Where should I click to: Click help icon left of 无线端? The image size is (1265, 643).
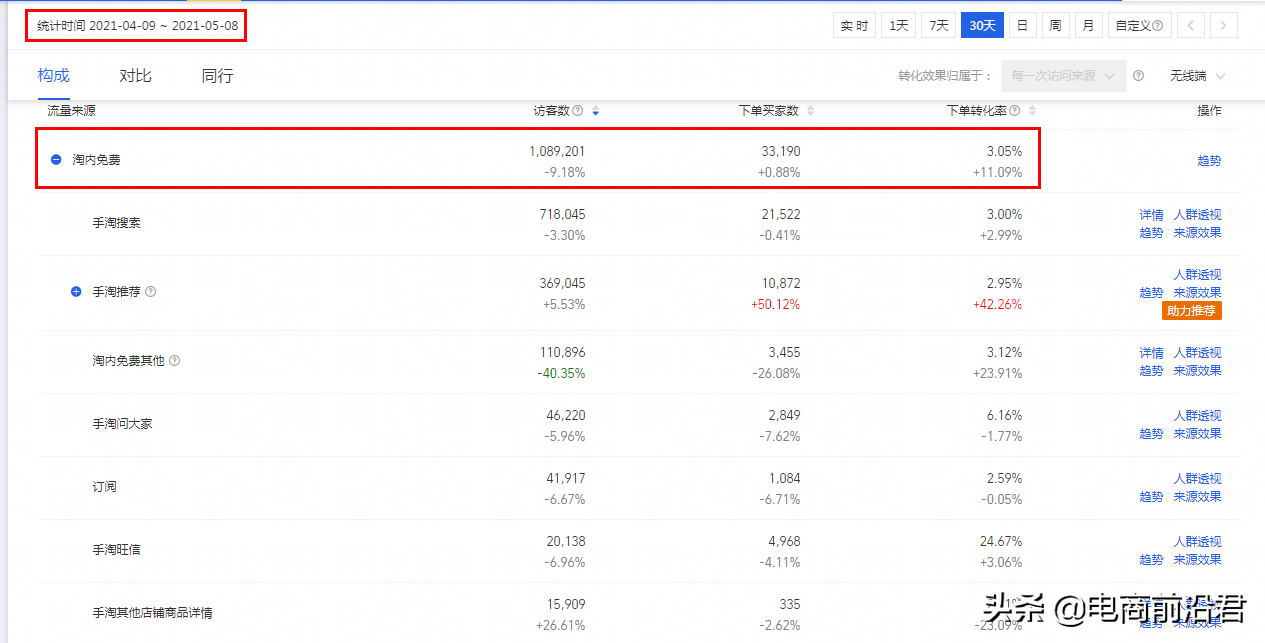tap(1138, 76)
